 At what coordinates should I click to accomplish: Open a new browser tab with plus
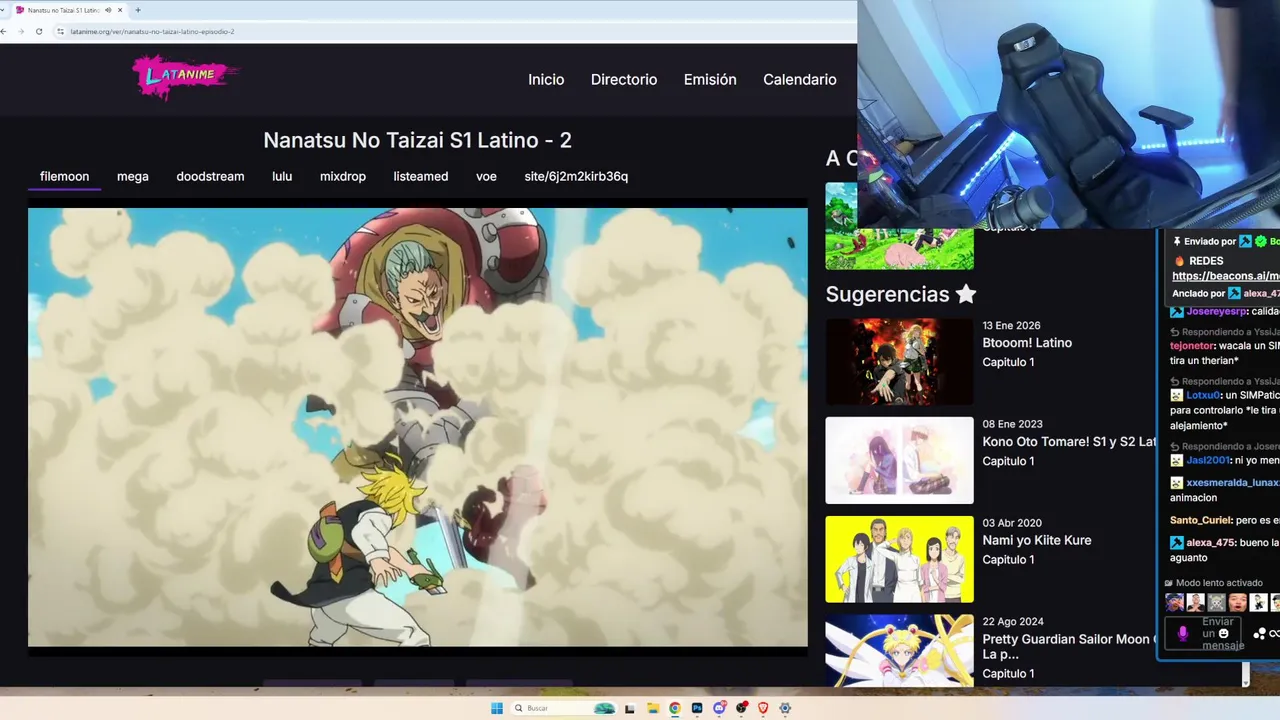137,10
